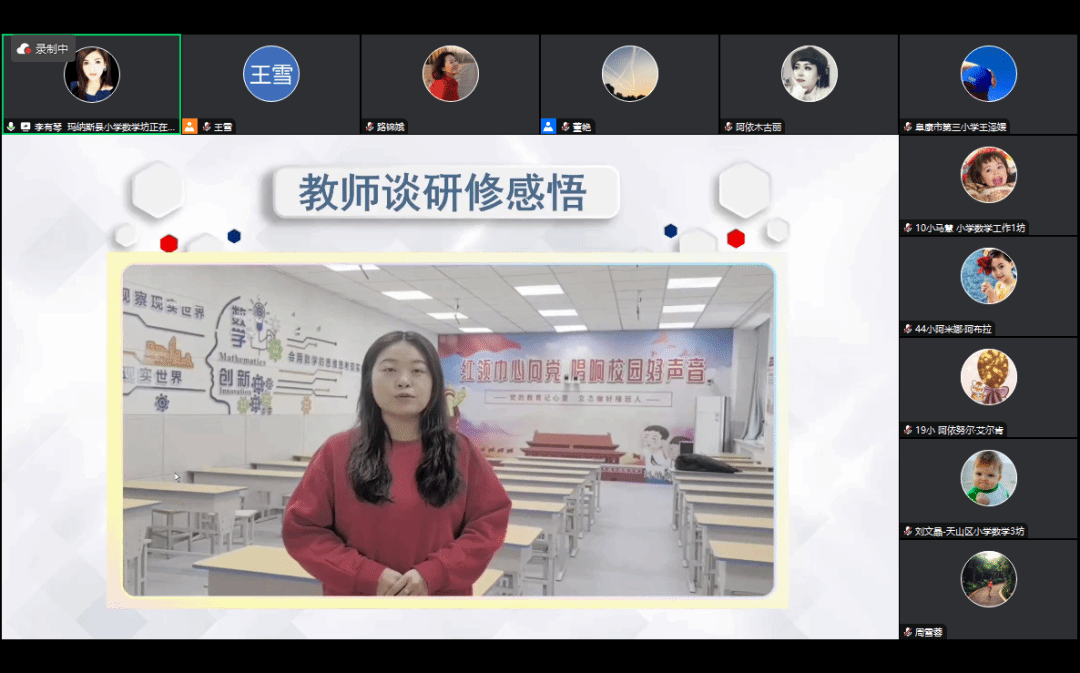Click muted mic icon next to 阿依木古丽
1080x673 pixels.
728,127
